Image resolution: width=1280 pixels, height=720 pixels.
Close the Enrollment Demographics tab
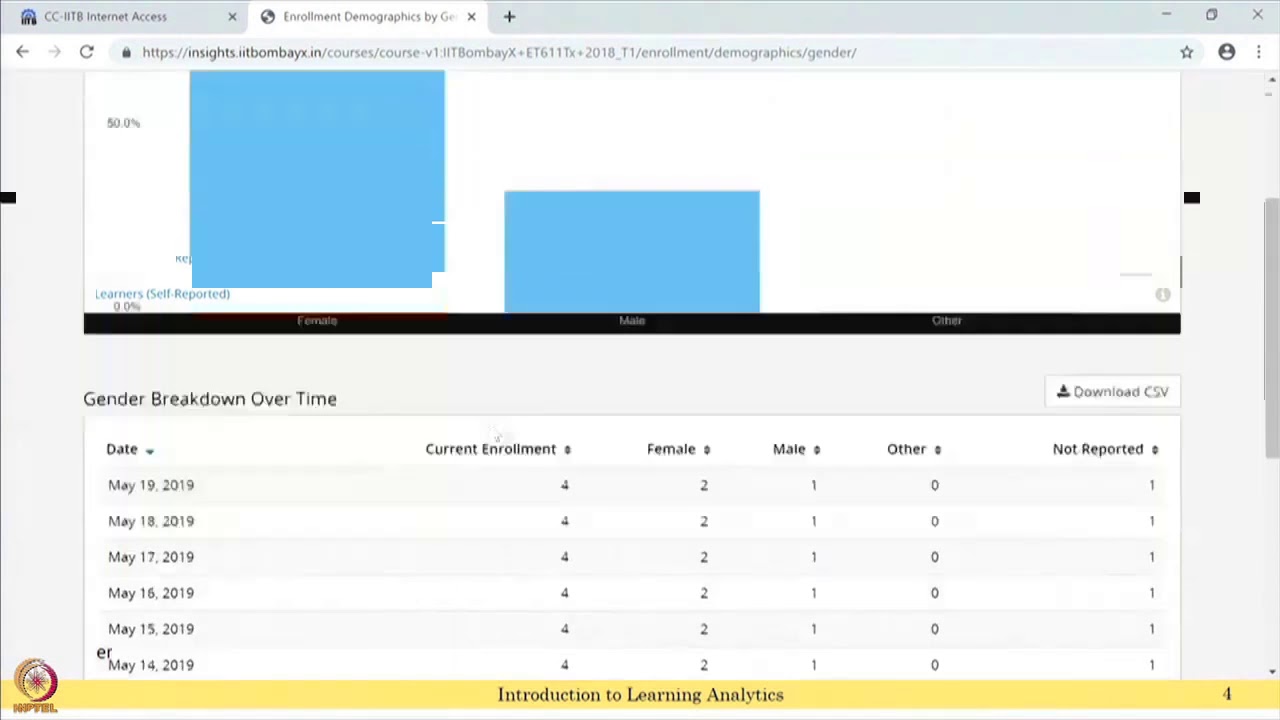click(x=471, y=16)
